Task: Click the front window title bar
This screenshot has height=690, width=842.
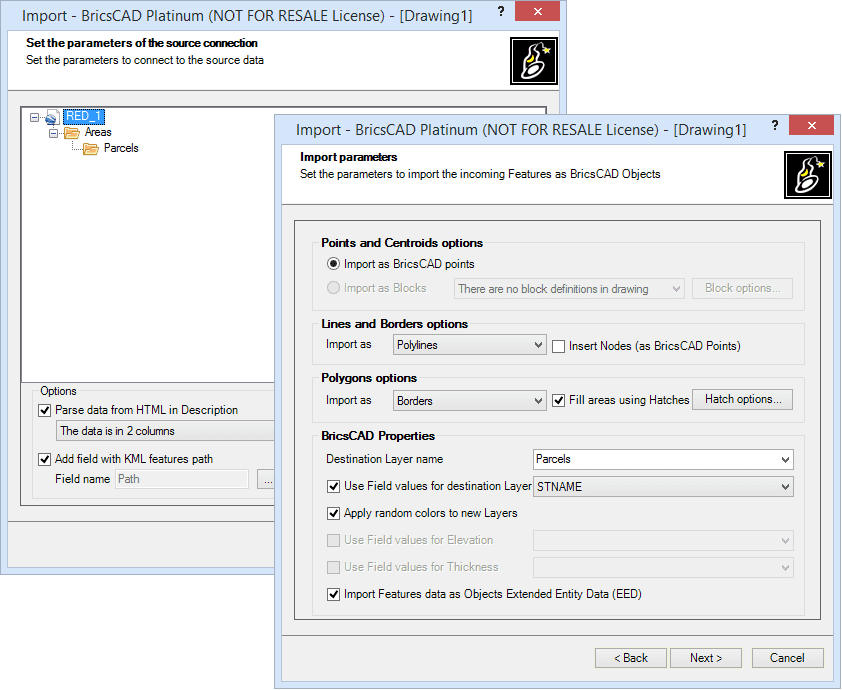Action: click(521, 129)
